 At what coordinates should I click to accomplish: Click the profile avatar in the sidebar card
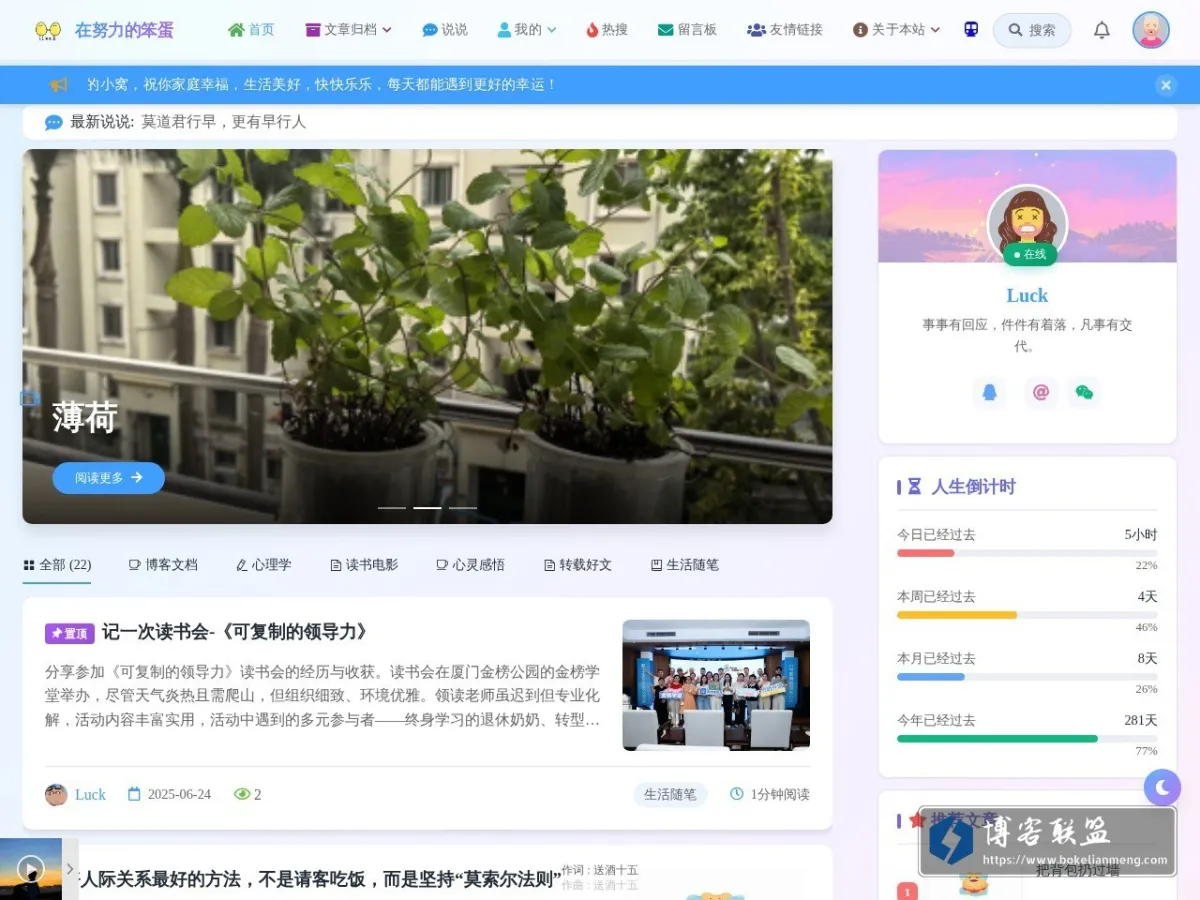point(1027,222)
